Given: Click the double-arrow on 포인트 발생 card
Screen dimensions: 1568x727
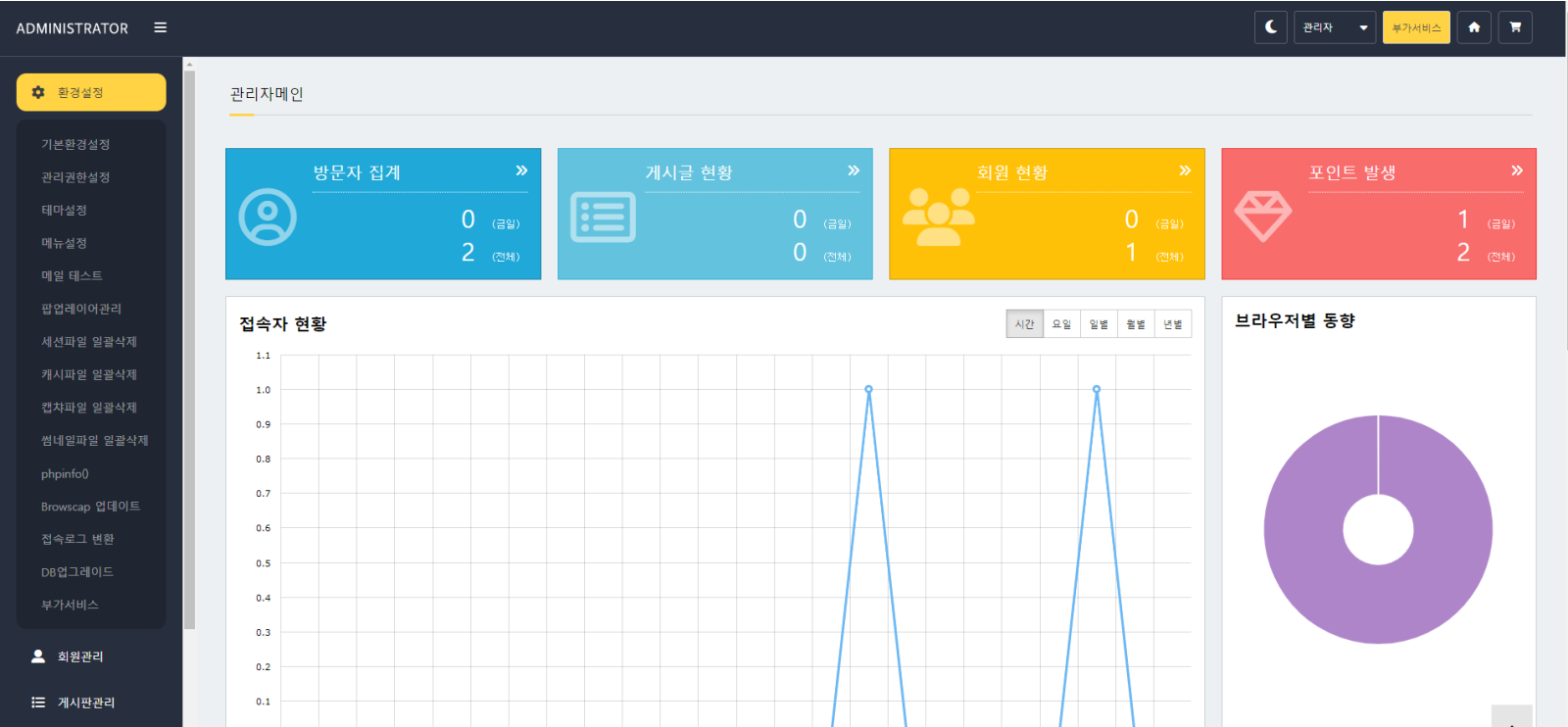Looking at the screenshot, I should (1517, 170).
